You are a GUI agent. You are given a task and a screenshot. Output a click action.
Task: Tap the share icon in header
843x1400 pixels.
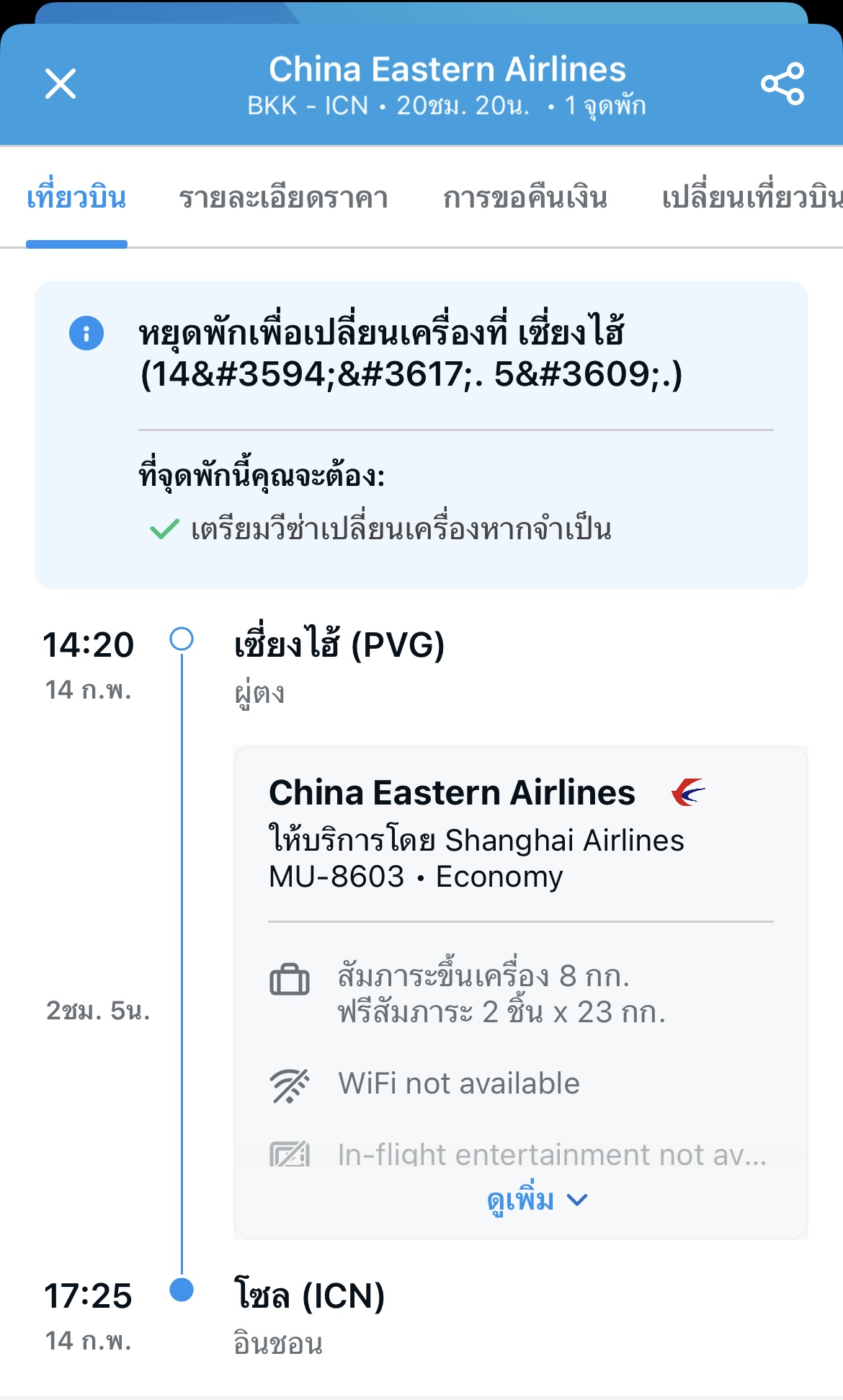[782, 84]
